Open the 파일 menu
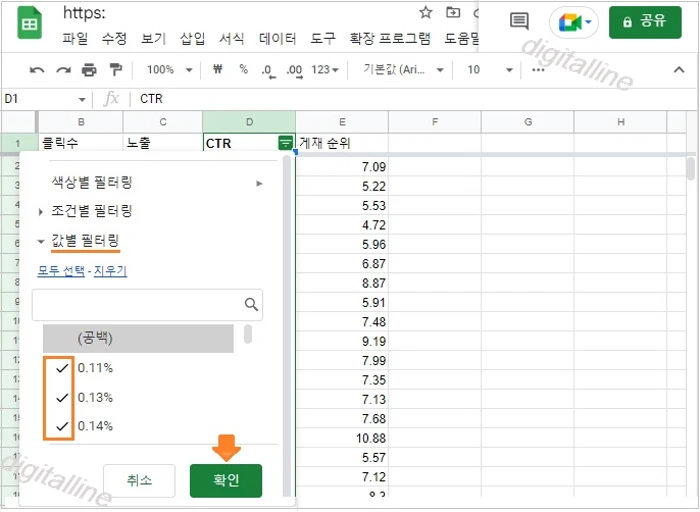700x512 pixels. coord(75,38)
